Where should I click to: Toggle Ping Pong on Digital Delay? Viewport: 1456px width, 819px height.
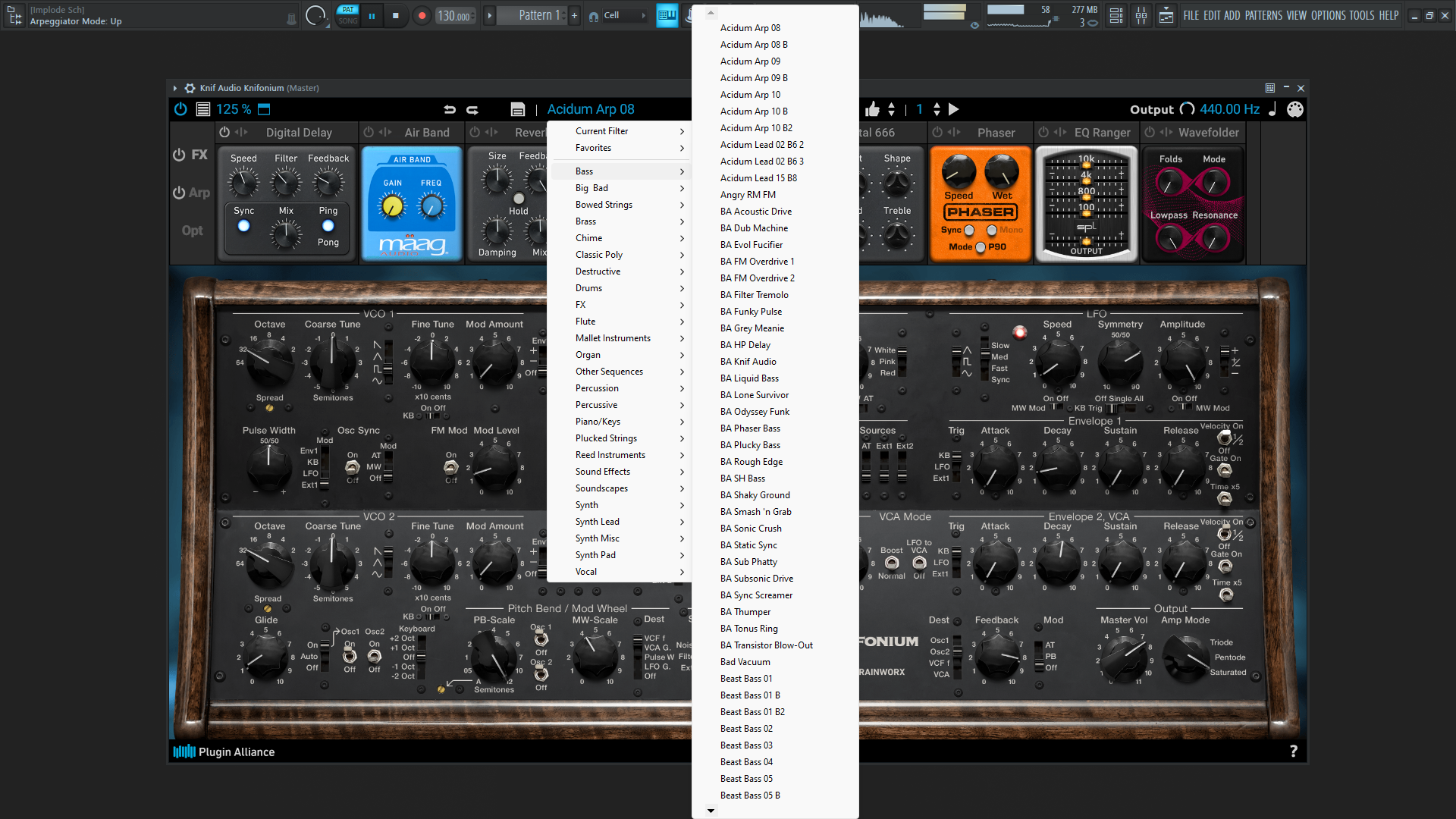pyautogui.click(x=328, y=226)
